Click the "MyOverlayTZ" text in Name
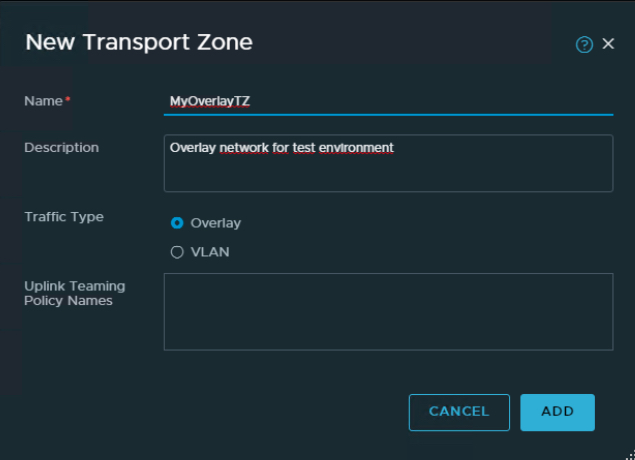Viewport: 635px width, 460px height. [210, 101]
